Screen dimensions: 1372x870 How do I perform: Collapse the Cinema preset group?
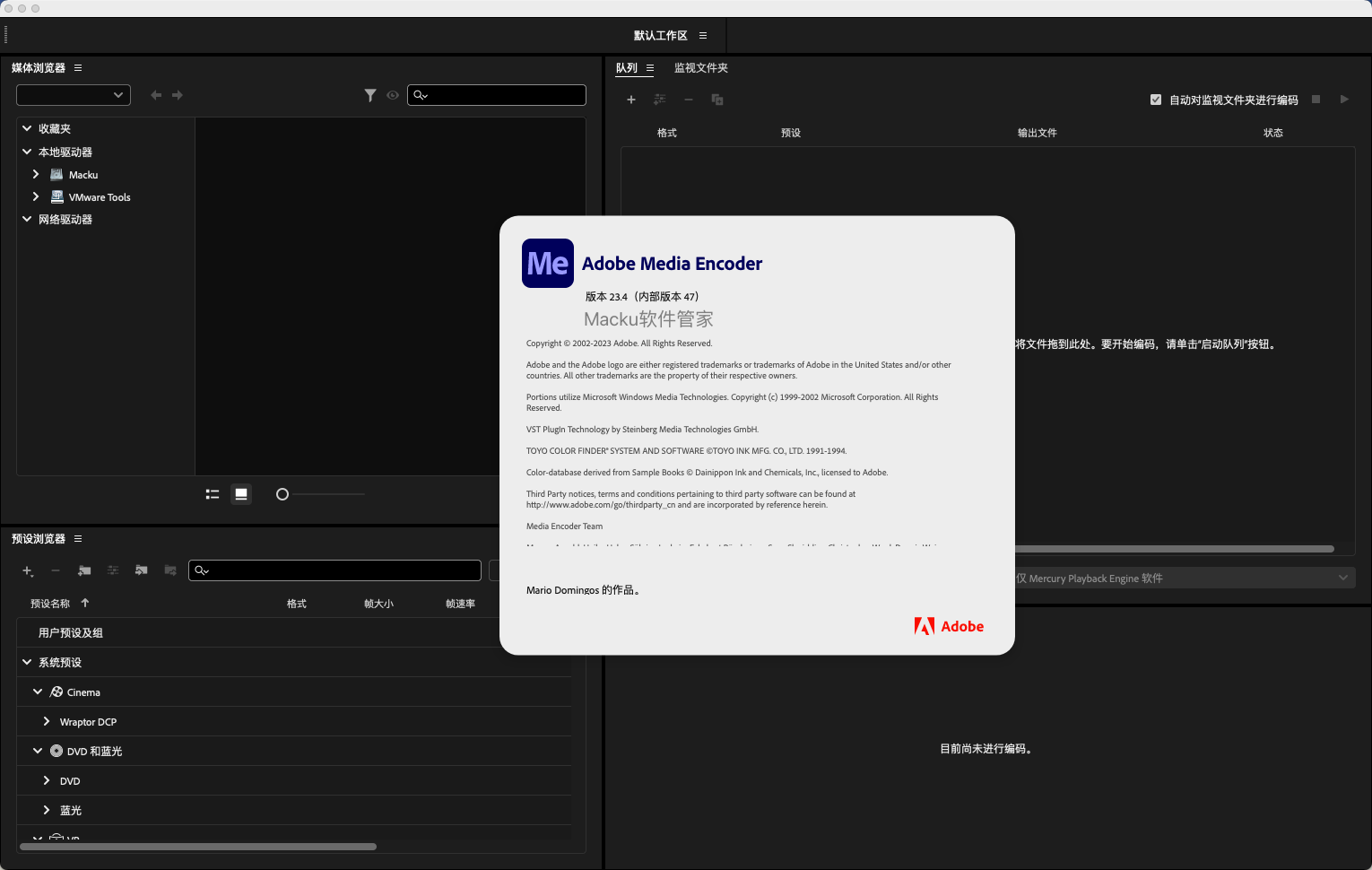click(38, 692)
